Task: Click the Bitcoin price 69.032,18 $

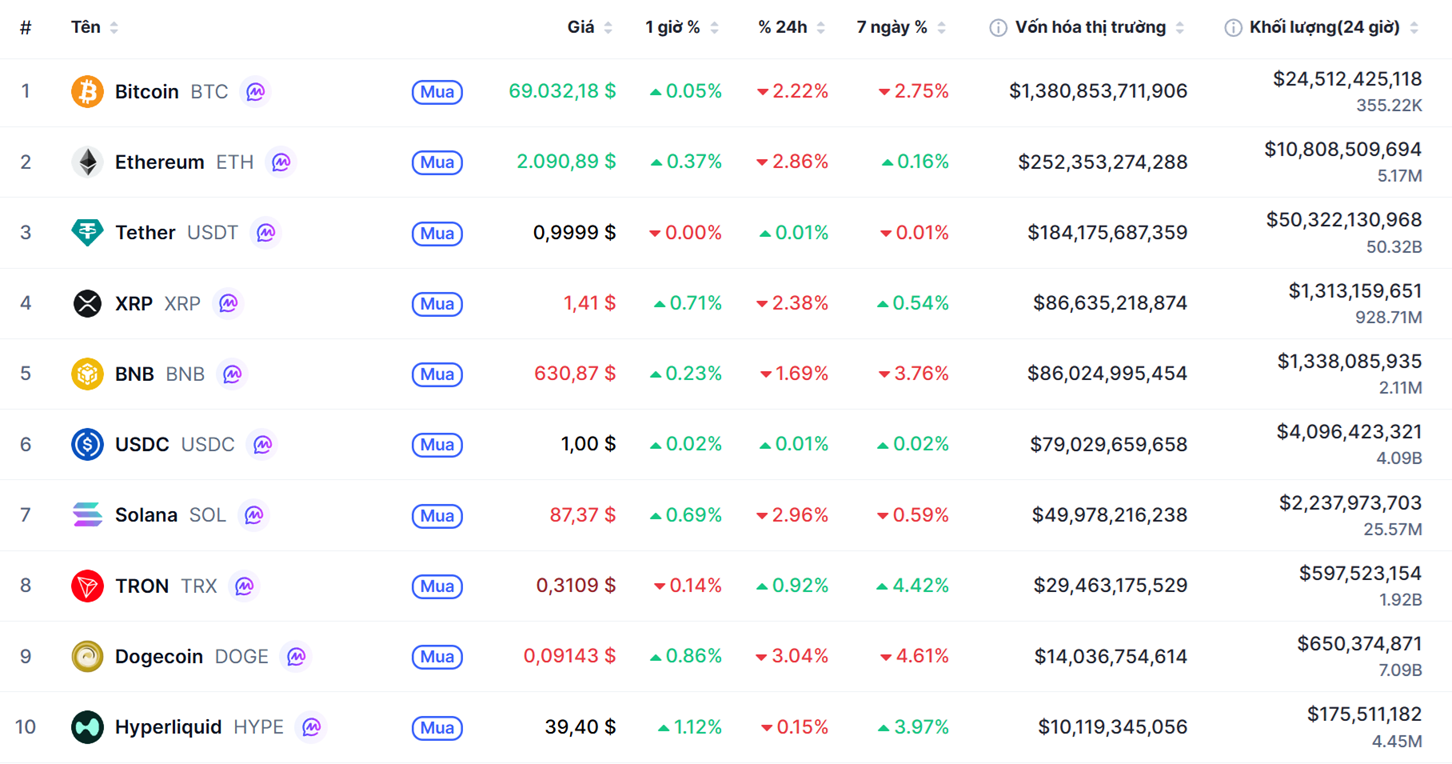Action: click(562, 91)
